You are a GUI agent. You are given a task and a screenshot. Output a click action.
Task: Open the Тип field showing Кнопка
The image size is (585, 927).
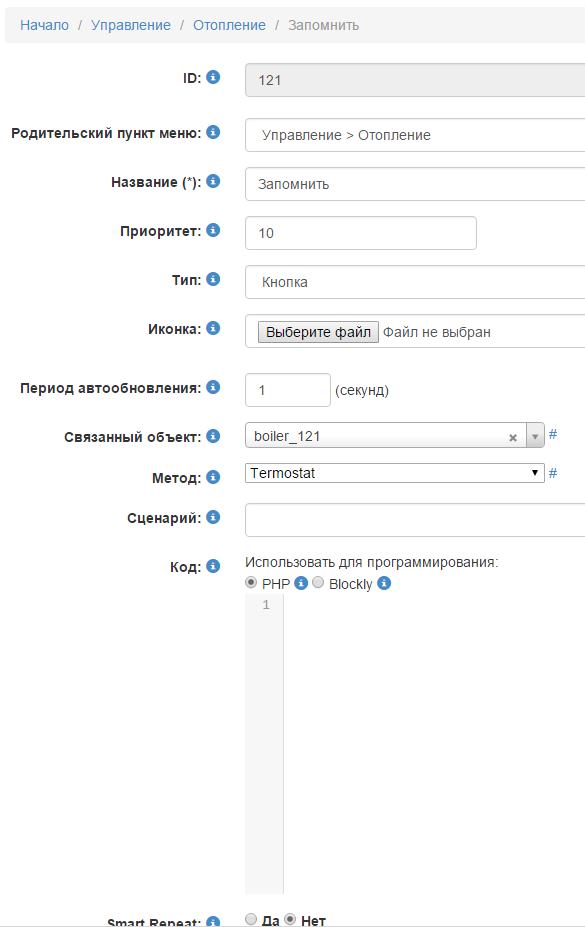click(x=400, y=280)
